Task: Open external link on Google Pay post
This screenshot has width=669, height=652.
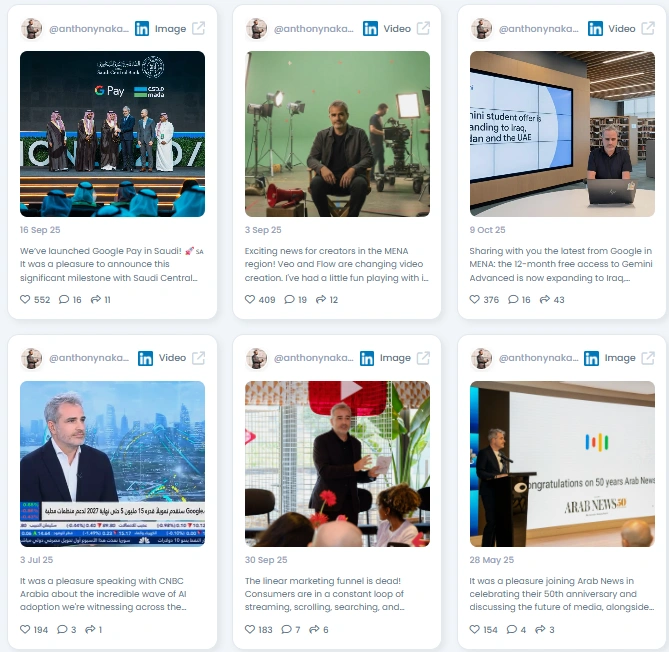Action: click(198, 29)
